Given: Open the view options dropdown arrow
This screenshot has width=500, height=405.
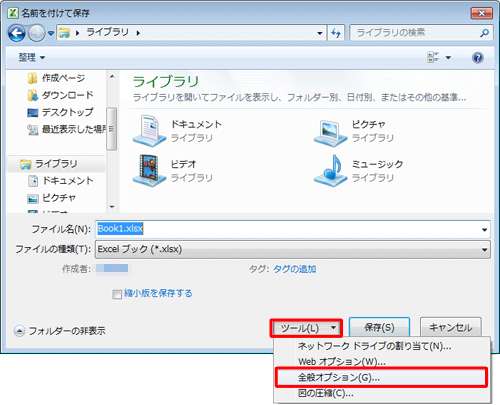Looking at the screenshot, I should pos(448,58).
